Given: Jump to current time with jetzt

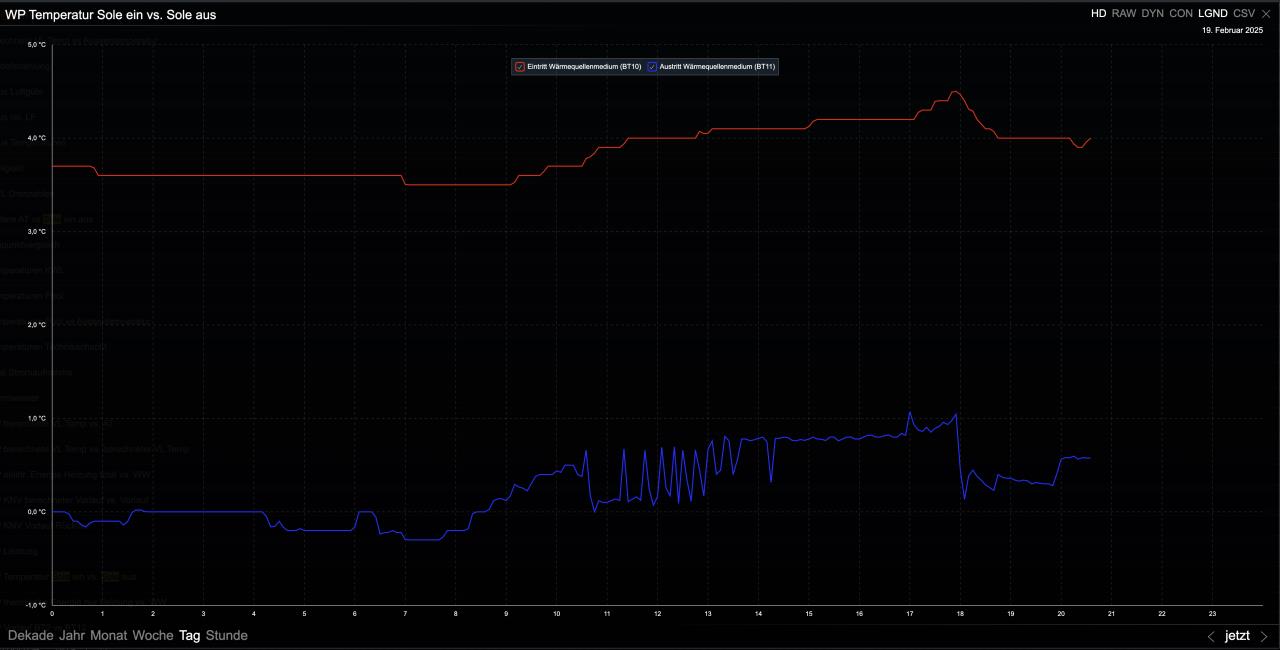Looking at the screenshot, I should [1237, 636].
